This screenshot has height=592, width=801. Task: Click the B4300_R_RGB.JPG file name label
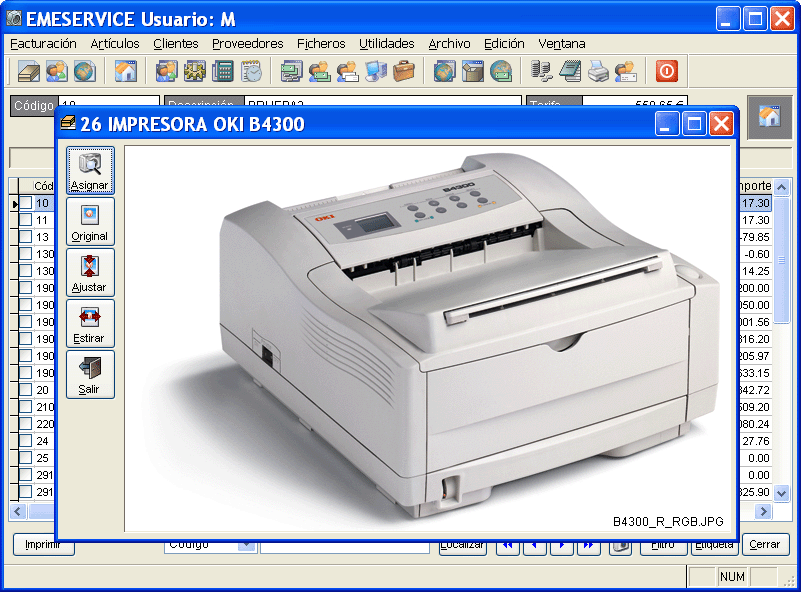(668, 522)
